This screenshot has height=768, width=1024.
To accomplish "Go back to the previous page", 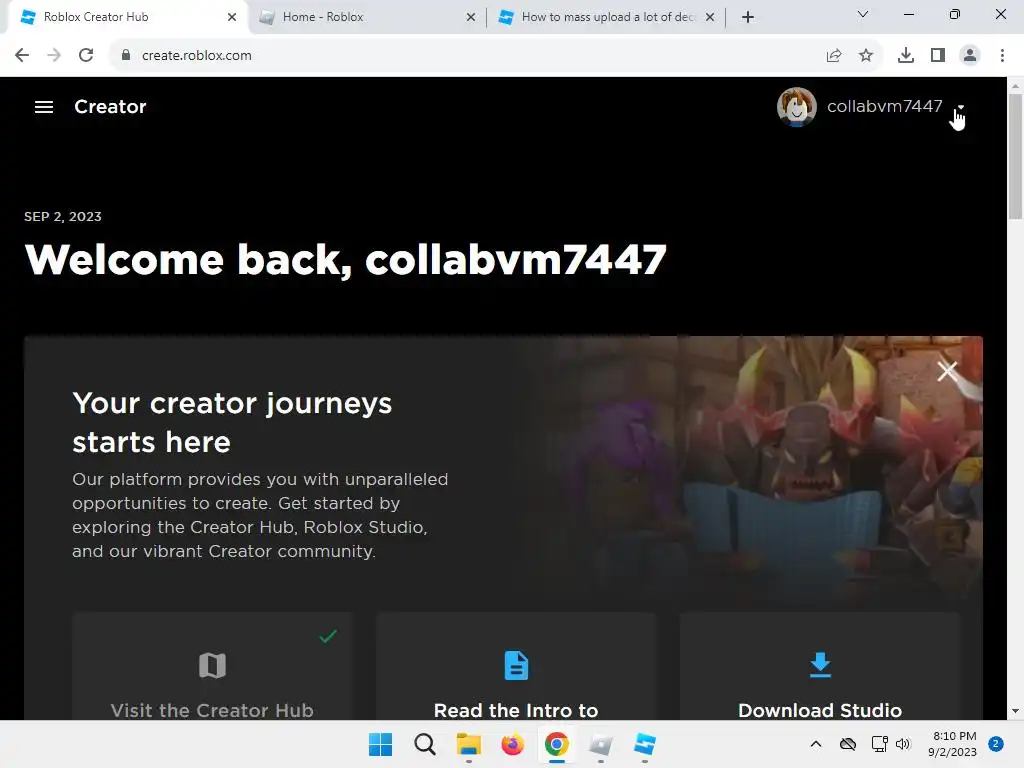I will pos(22,55).
